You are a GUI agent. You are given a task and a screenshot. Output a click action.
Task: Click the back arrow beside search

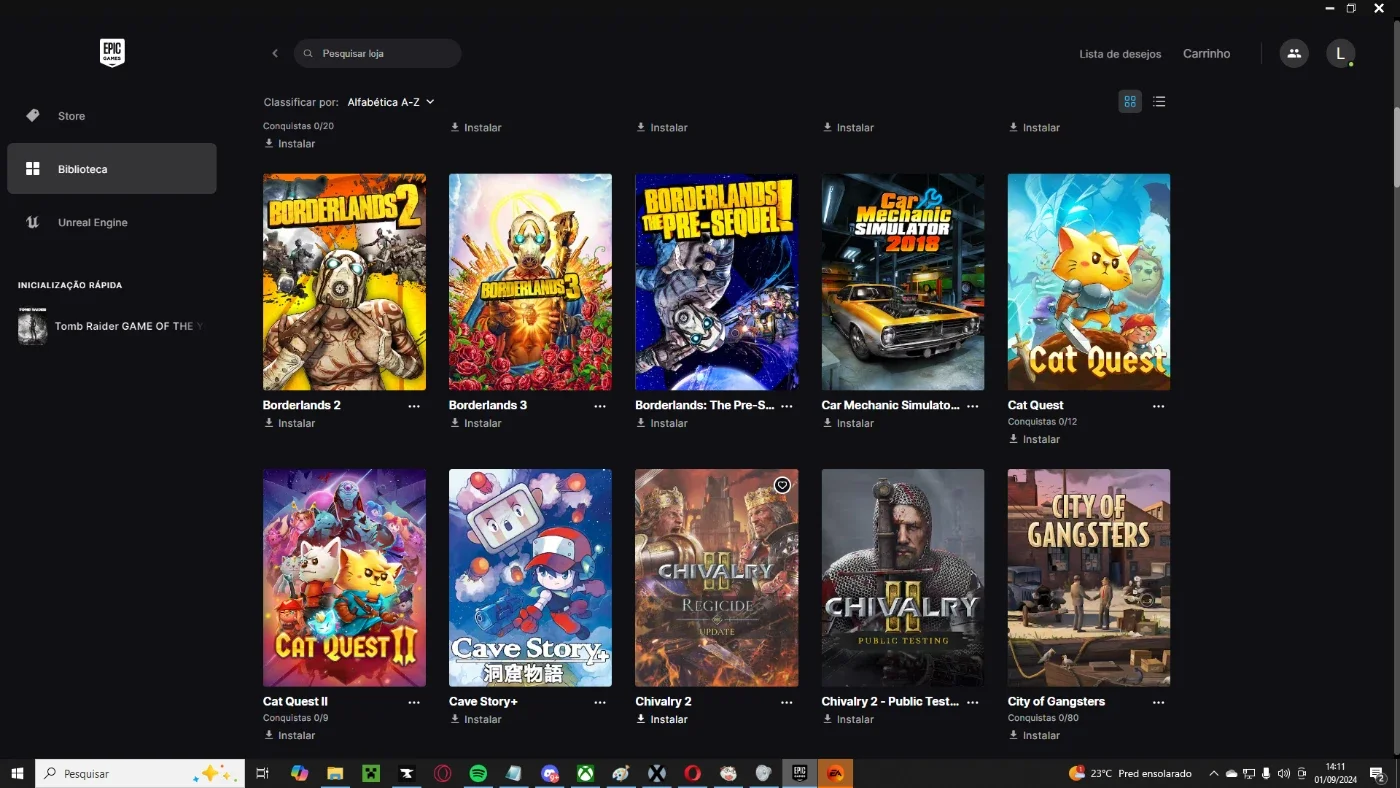click(275, 53)
